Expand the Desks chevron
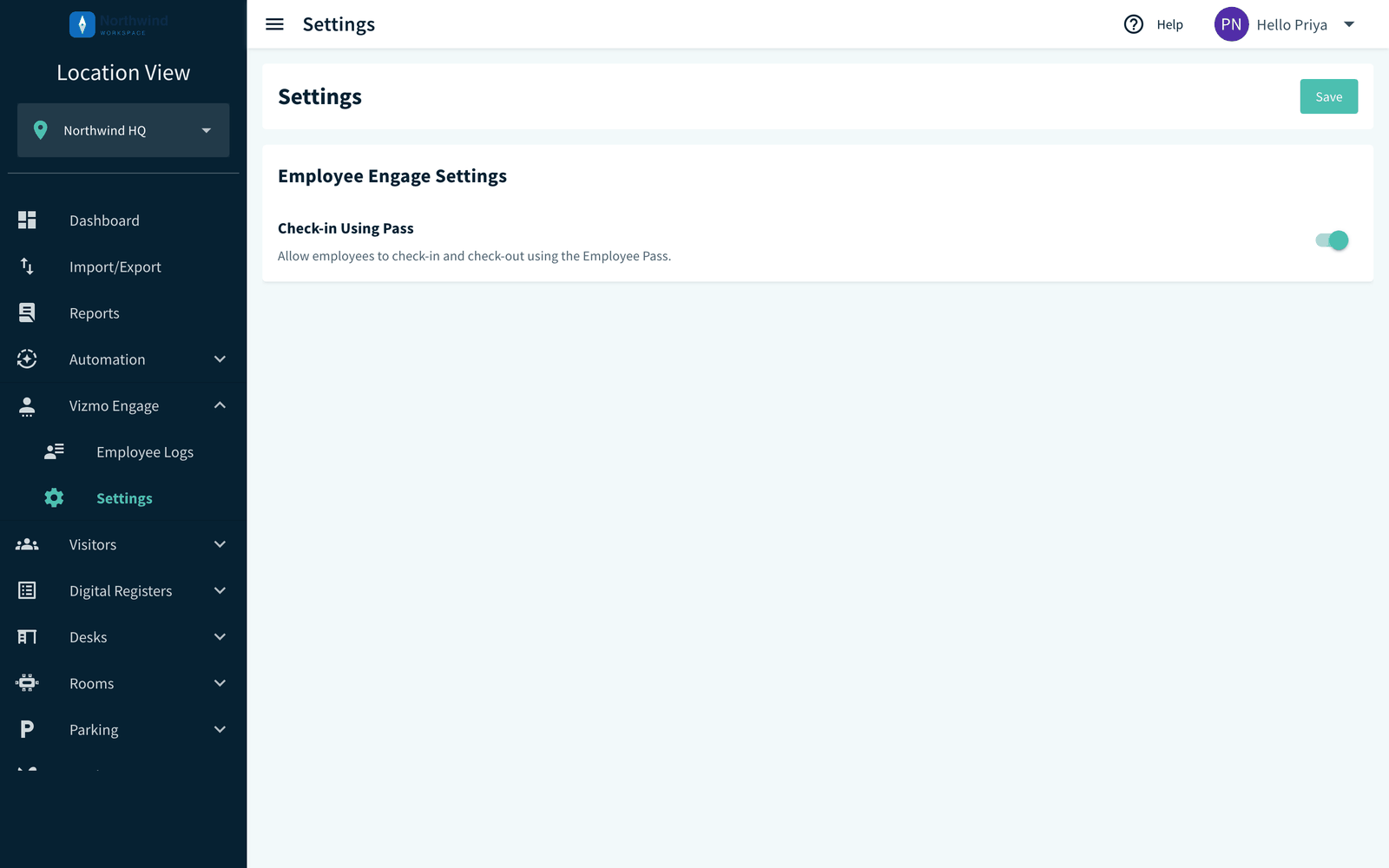The height and width of the screenshot is (868, 1389). pyautogui.click(x=220, y=637)
